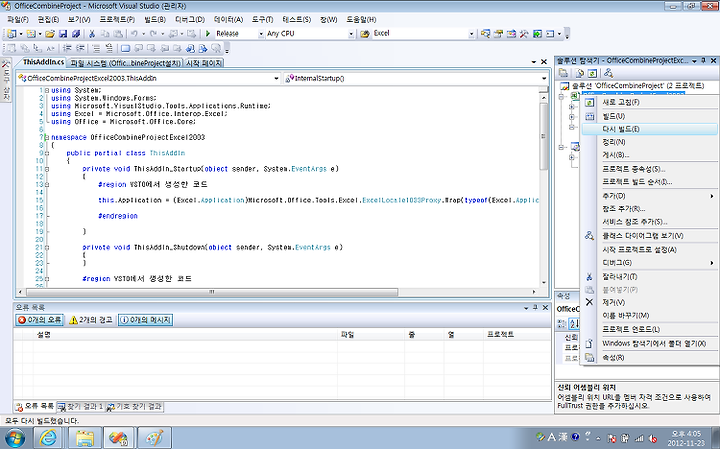The width and height of the screenshot is (720, 449).
Task: Toggle auto-hide pin on Solution Explorer
Action: [703, 60]
